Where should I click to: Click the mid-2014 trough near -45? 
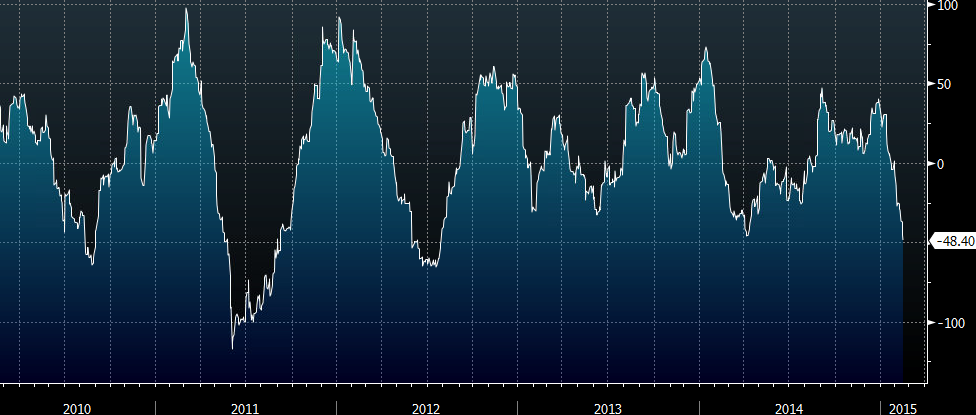(x=746, y=235)
